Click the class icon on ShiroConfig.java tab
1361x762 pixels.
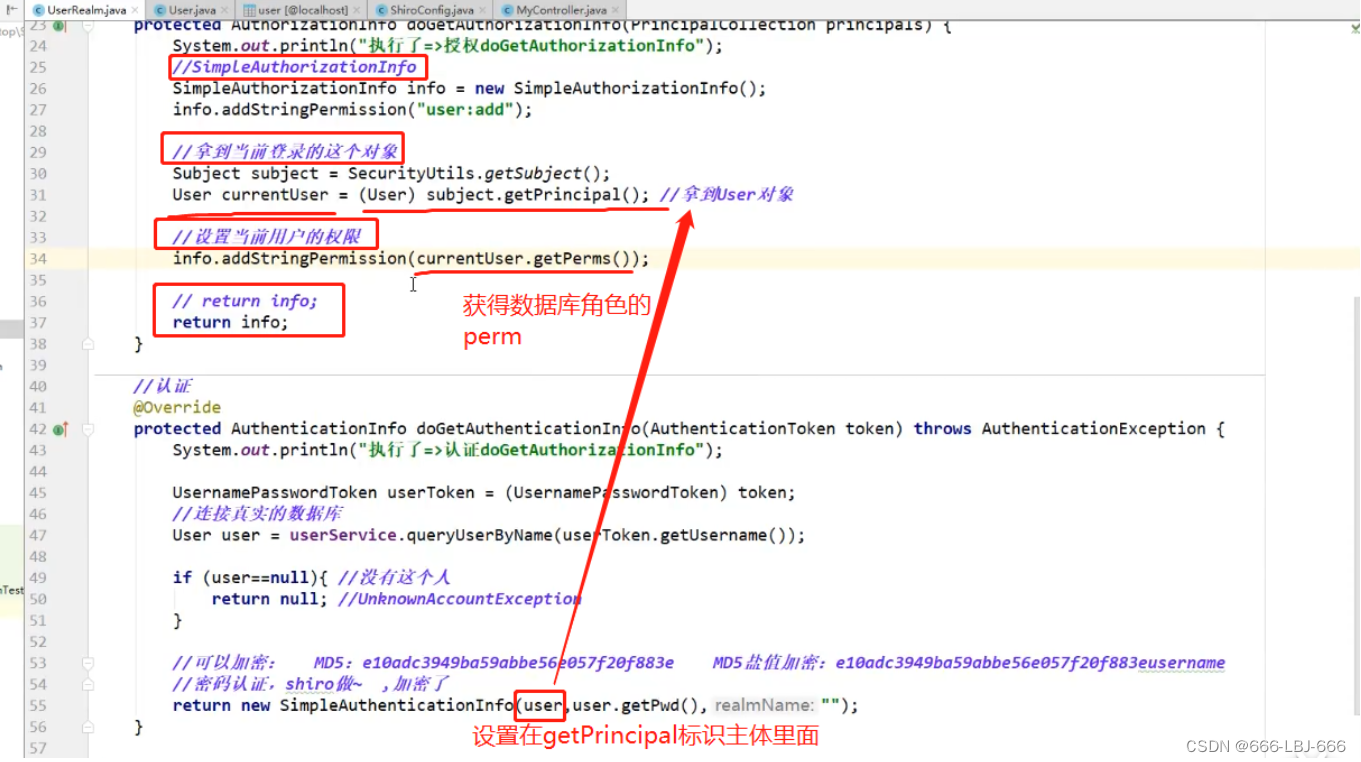coord(381,10)
